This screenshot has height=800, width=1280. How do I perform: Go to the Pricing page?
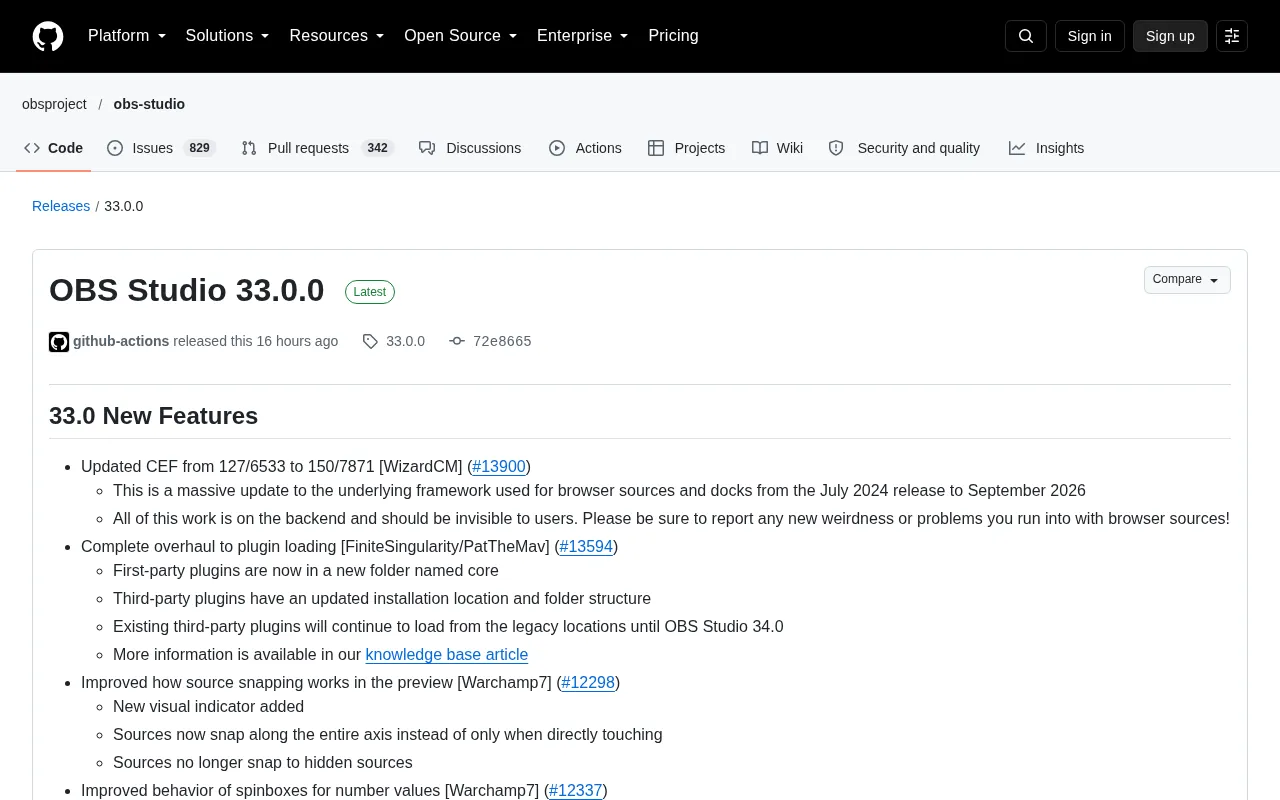[673, 36]
